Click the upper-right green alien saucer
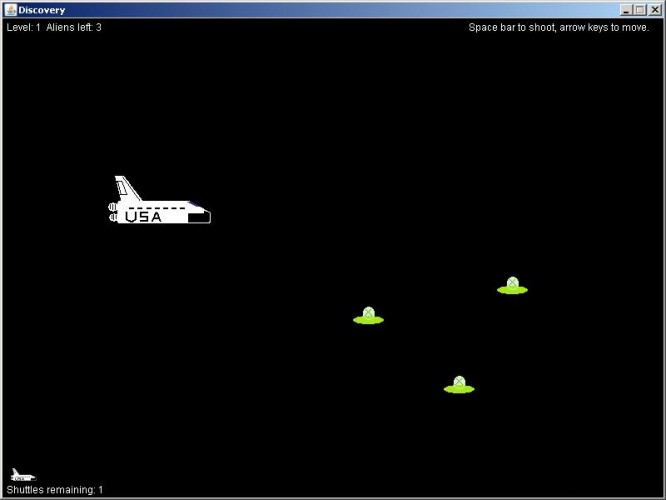The image size is (666, 500). (512, 285)
